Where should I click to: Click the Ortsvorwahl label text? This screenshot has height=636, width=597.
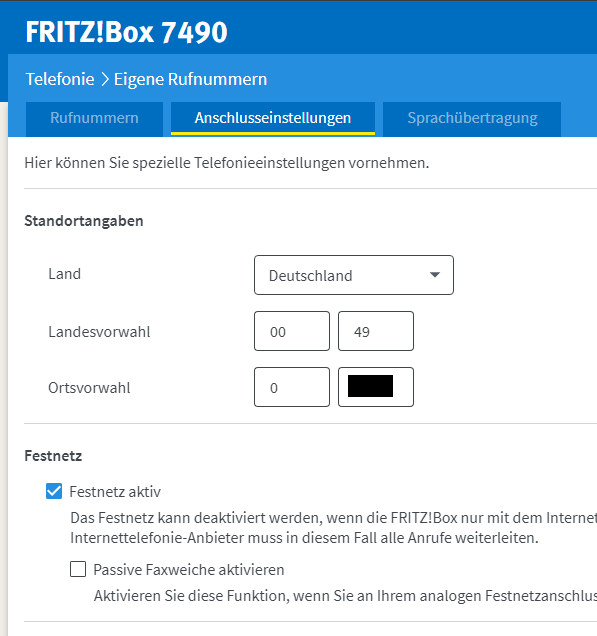click(89, 388)
